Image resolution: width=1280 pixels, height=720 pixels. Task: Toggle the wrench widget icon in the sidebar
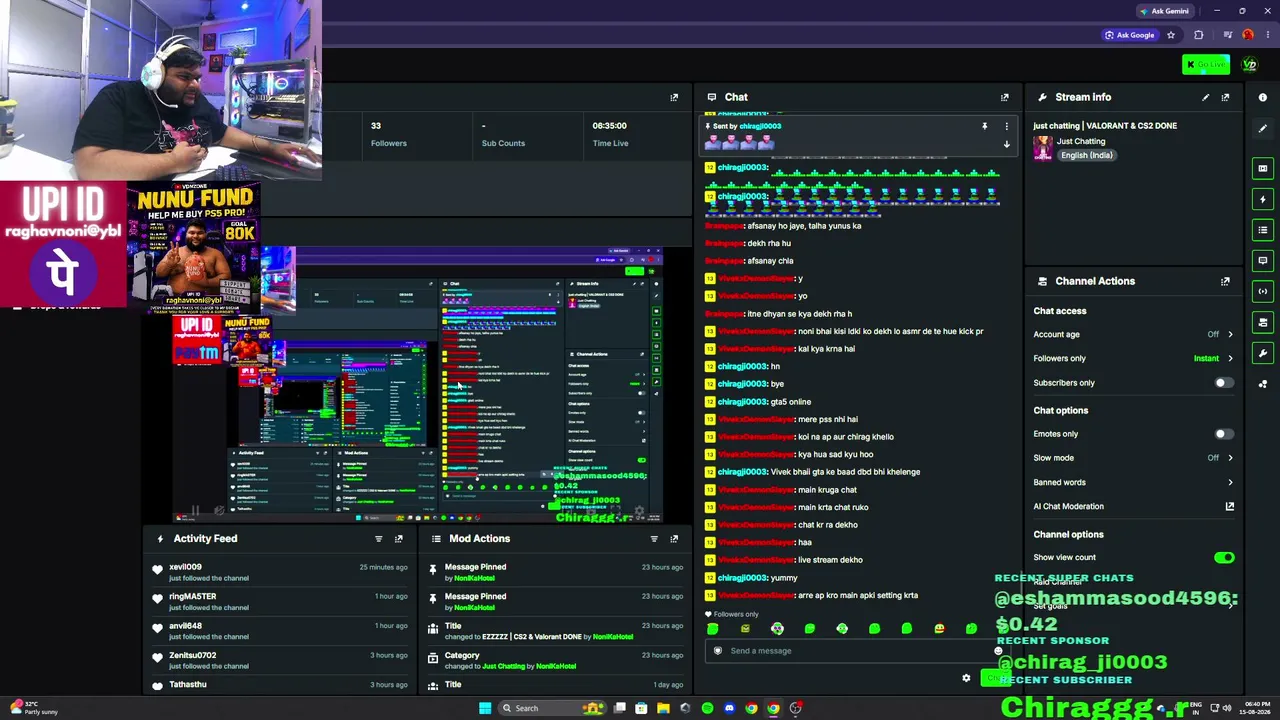click(1262, 352)
